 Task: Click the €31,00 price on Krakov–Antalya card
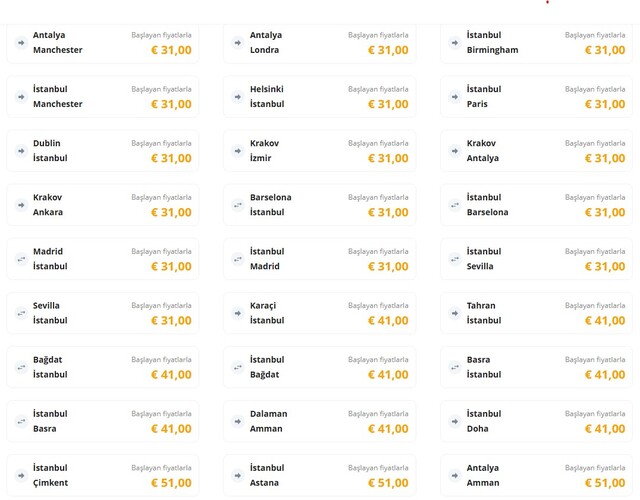[605, 159]
